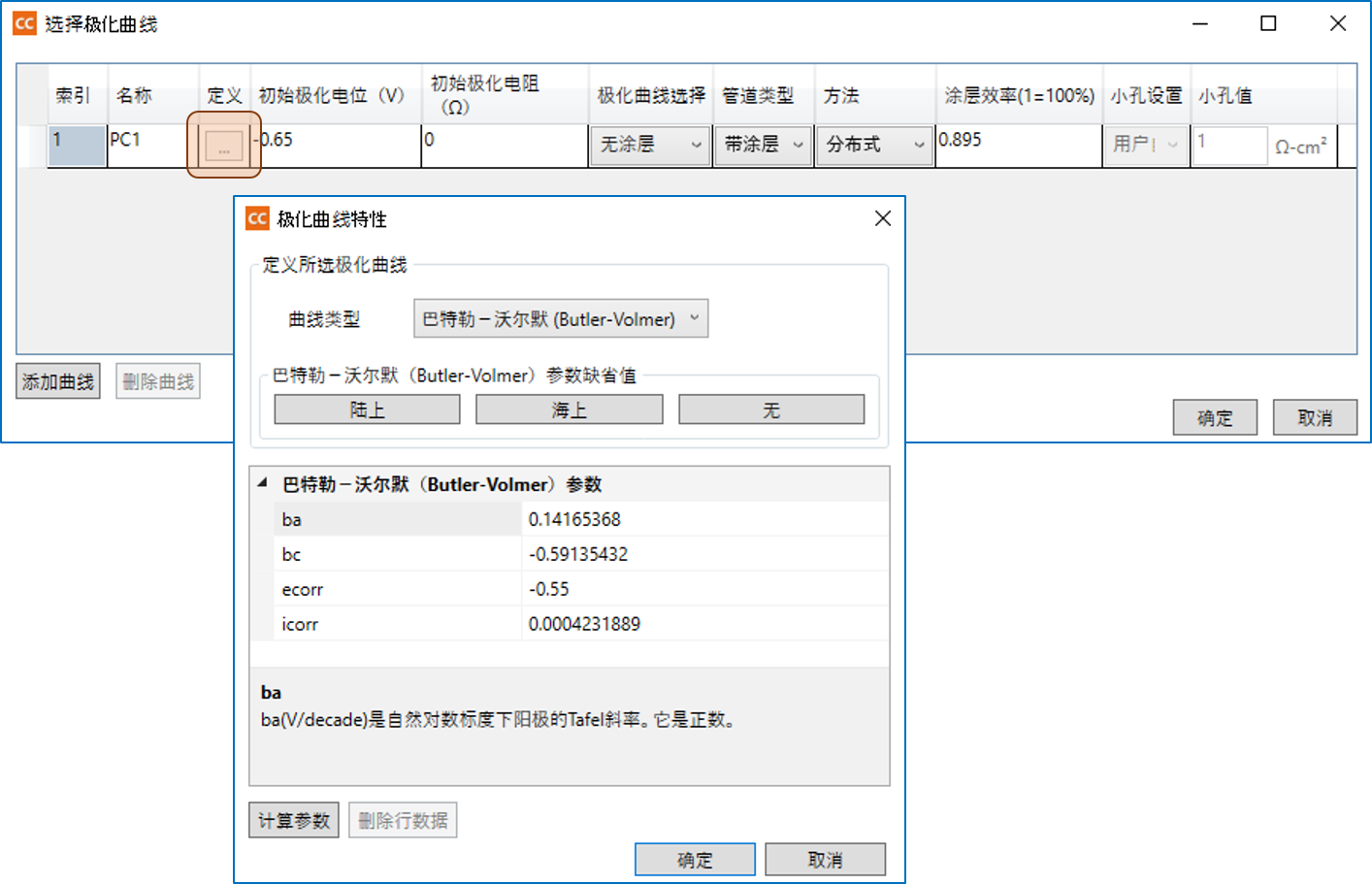
Task: Click the ba parameter name row
Action: (398, 519)
